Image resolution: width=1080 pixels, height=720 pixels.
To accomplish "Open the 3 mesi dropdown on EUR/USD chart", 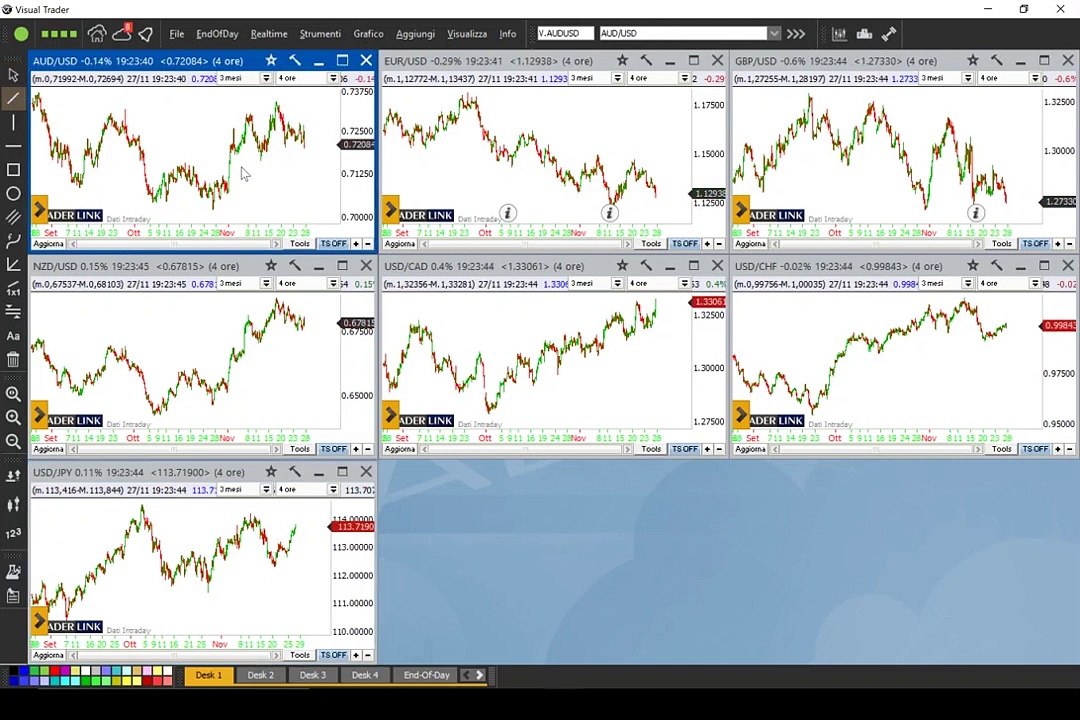I will [617, 79].
